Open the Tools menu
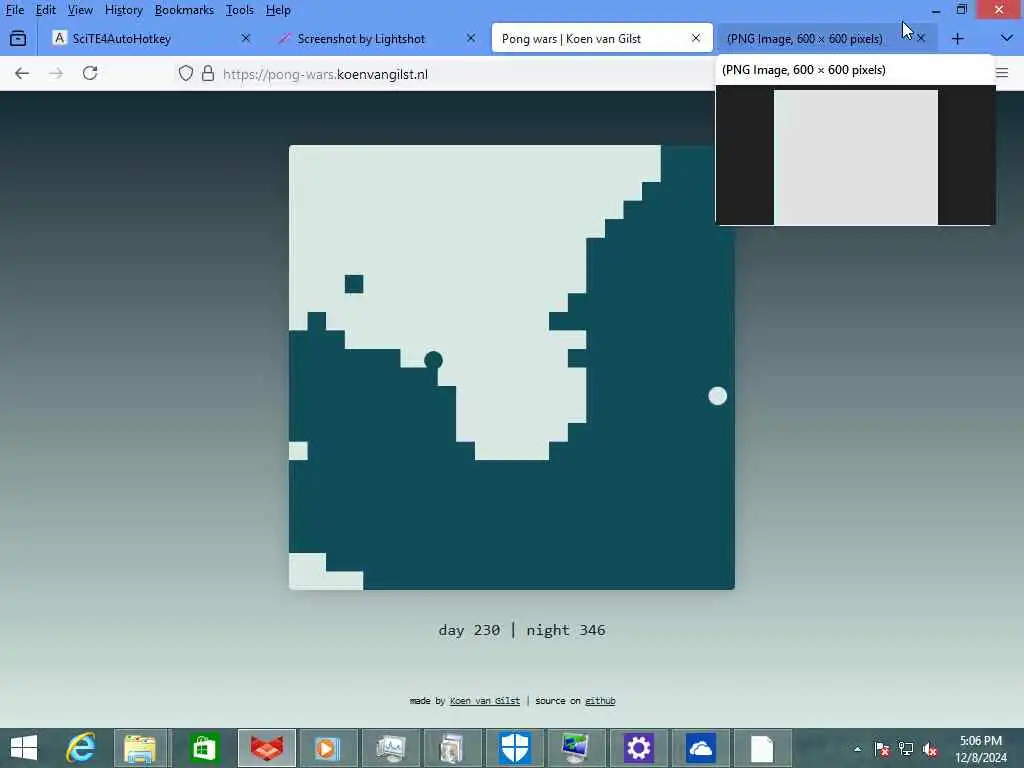1024x768 pixels. click(239, 10)
